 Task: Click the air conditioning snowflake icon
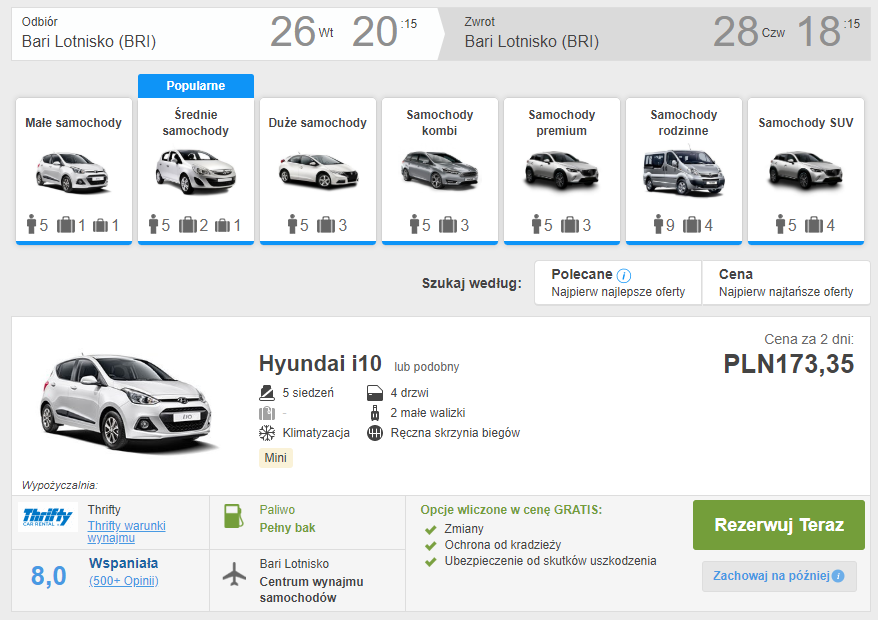(x=266, y=433)
